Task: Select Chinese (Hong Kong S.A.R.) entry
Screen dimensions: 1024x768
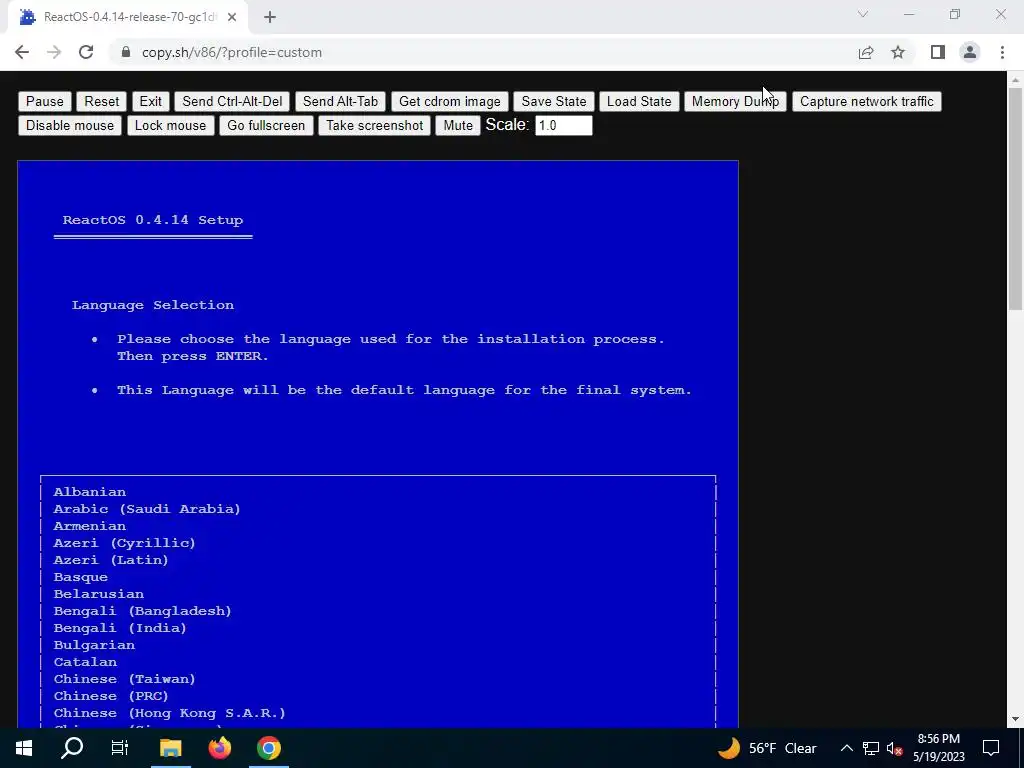Action: pyautogui.click(x=169, y=713)
